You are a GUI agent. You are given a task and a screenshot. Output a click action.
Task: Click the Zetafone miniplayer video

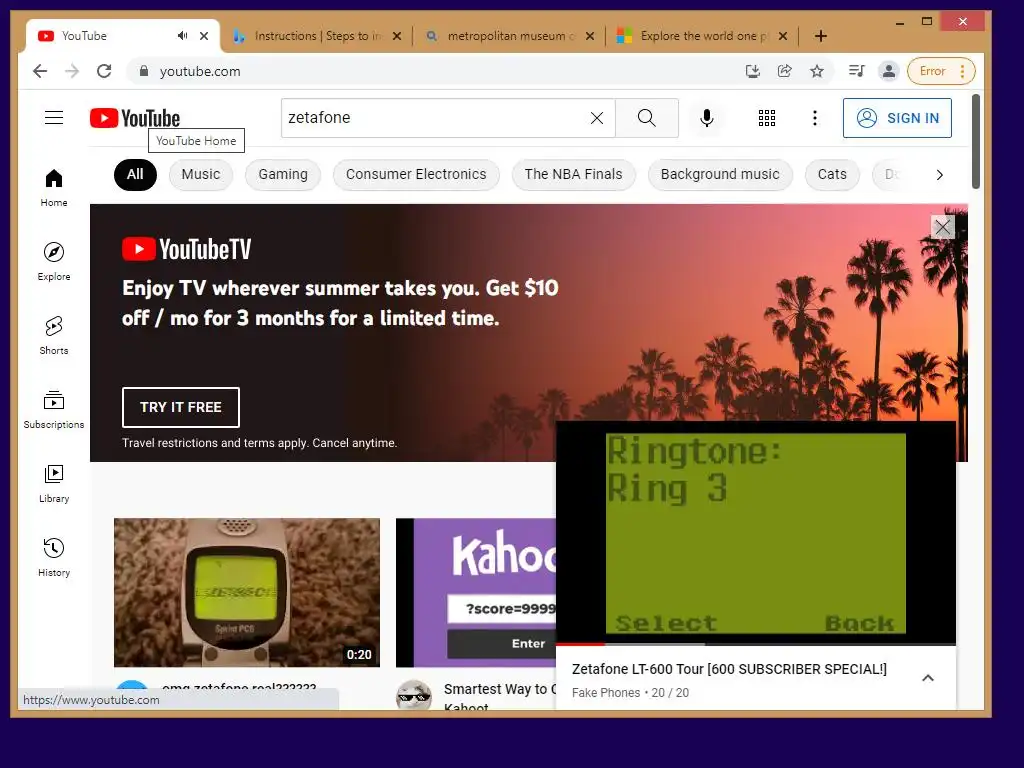point(756,532)
